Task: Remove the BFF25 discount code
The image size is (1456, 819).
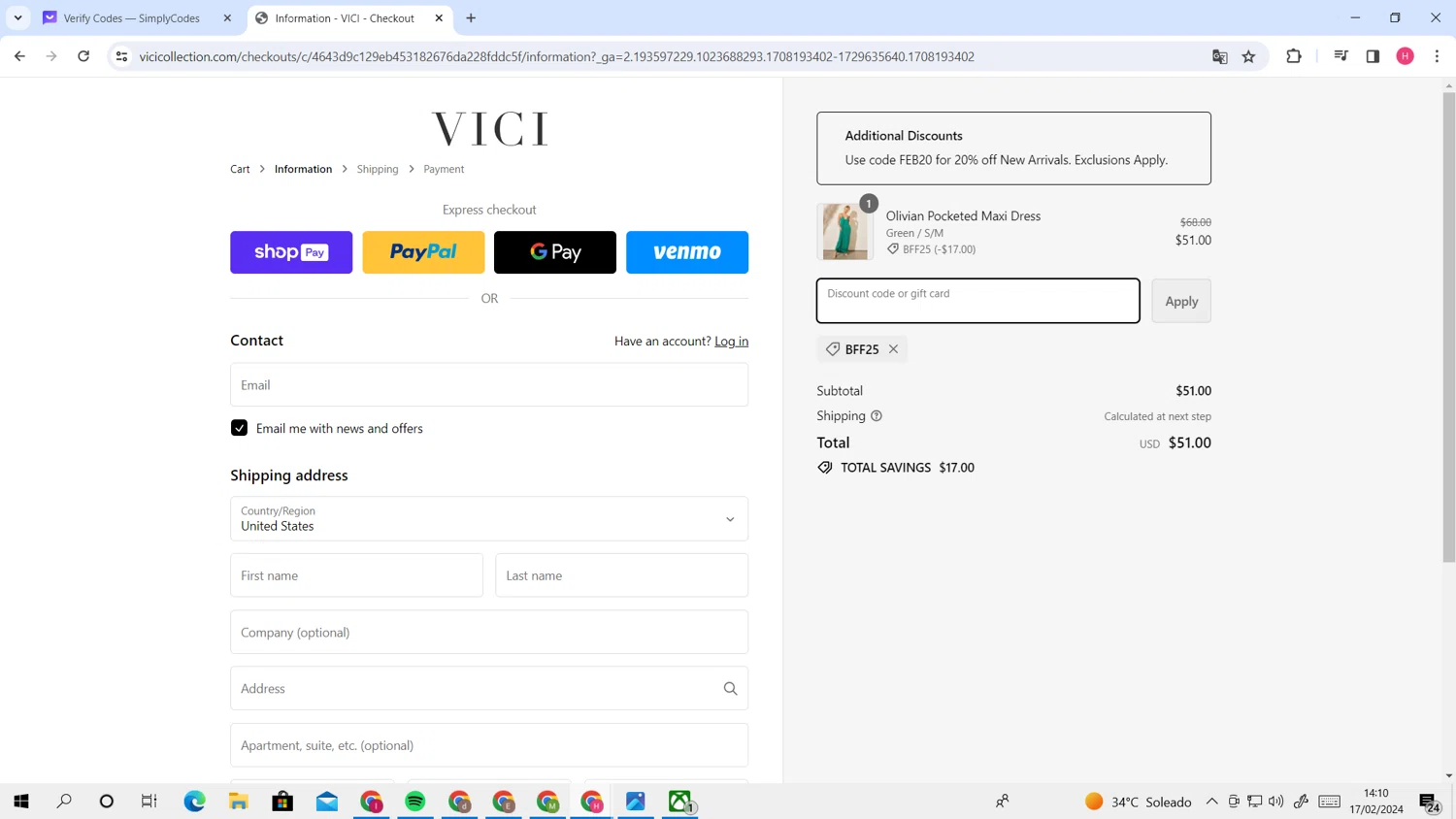Action: coord(893,349)
